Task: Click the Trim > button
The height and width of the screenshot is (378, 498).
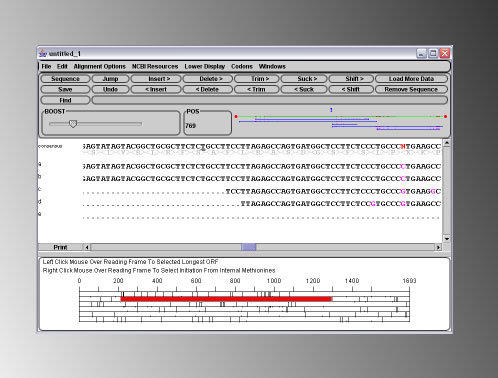Action: (257, 79)
